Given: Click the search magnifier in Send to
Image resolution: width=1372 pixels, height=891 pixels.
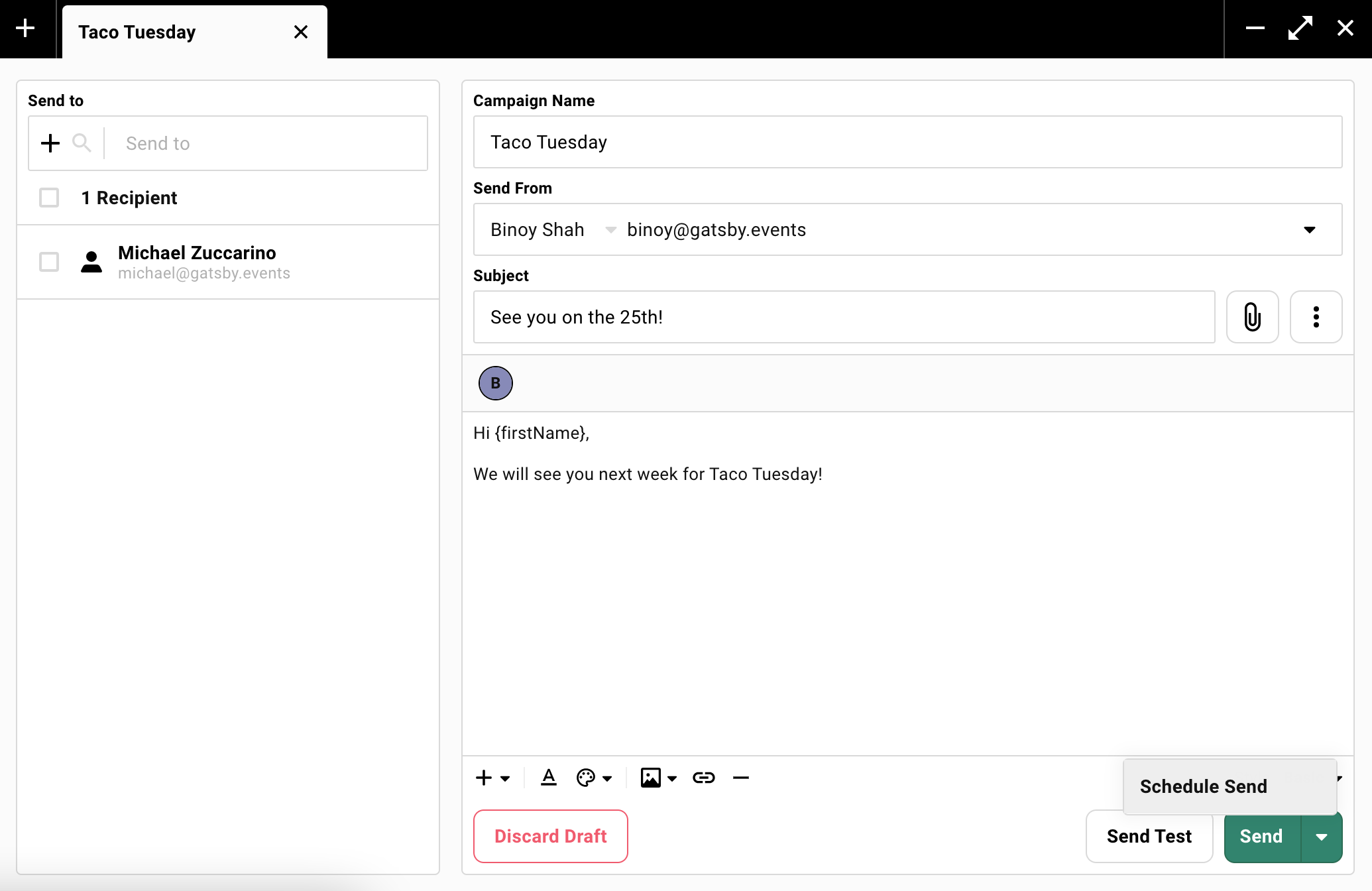Looking at the screenshot, I should coord(82,143).
